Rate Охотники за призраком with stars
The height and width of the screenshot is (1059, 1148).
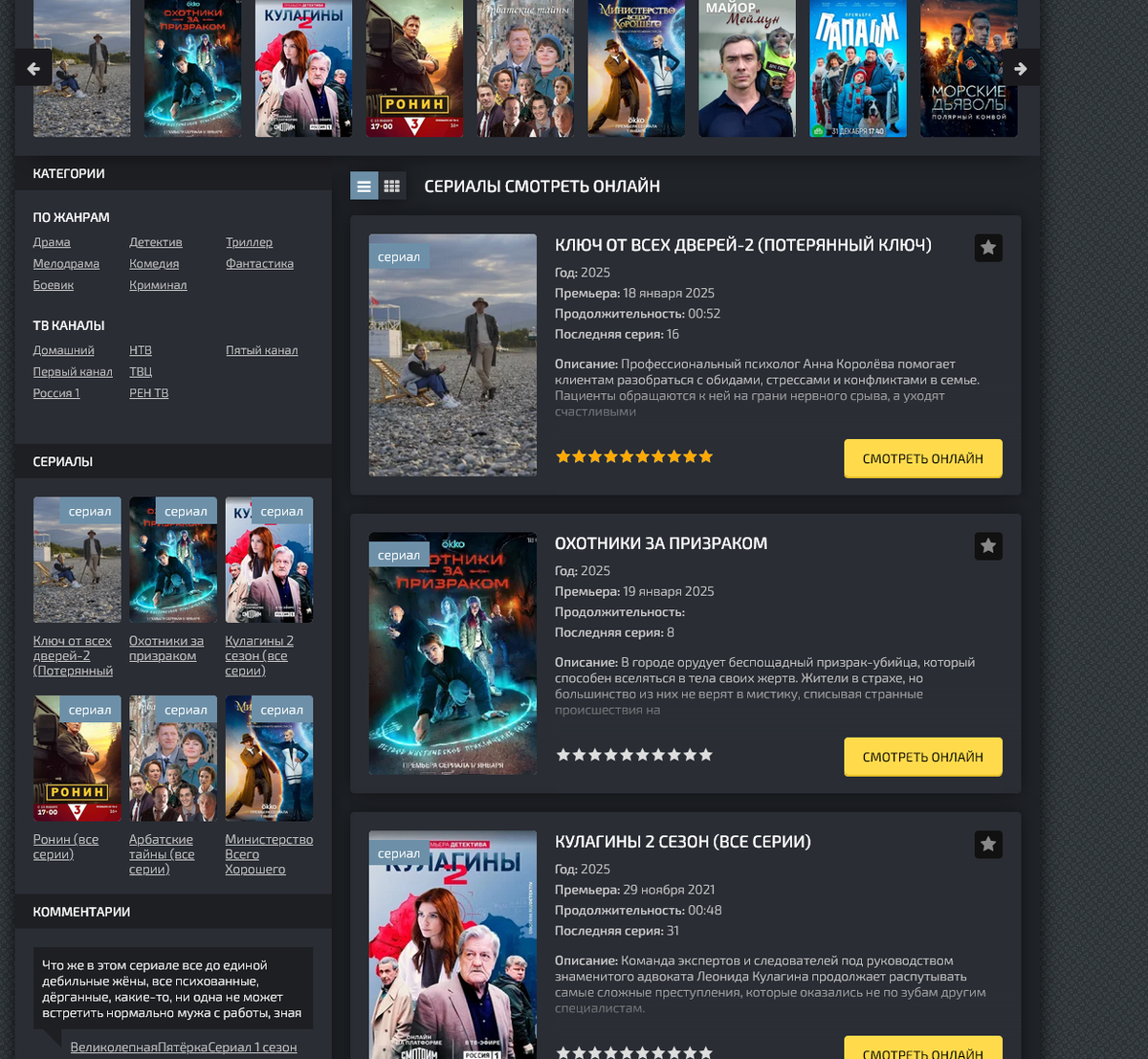[634, 755]
